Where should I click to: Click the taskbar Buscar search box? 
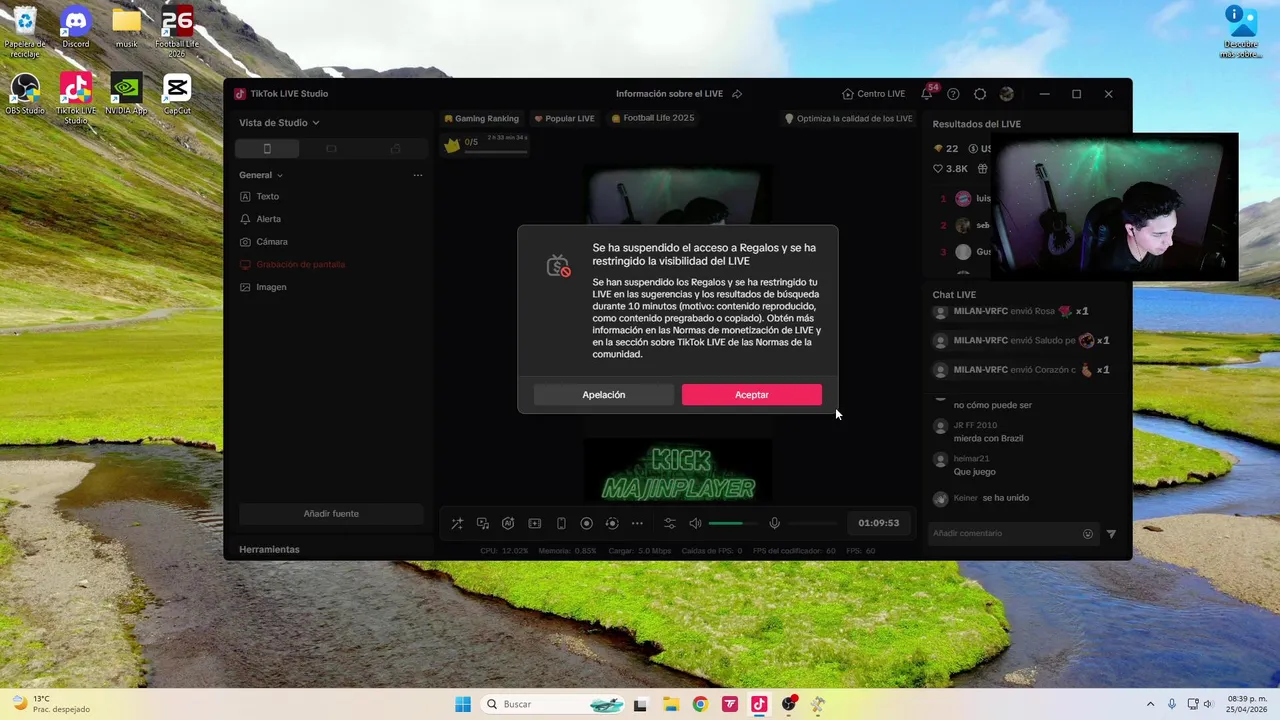[554, 704]
